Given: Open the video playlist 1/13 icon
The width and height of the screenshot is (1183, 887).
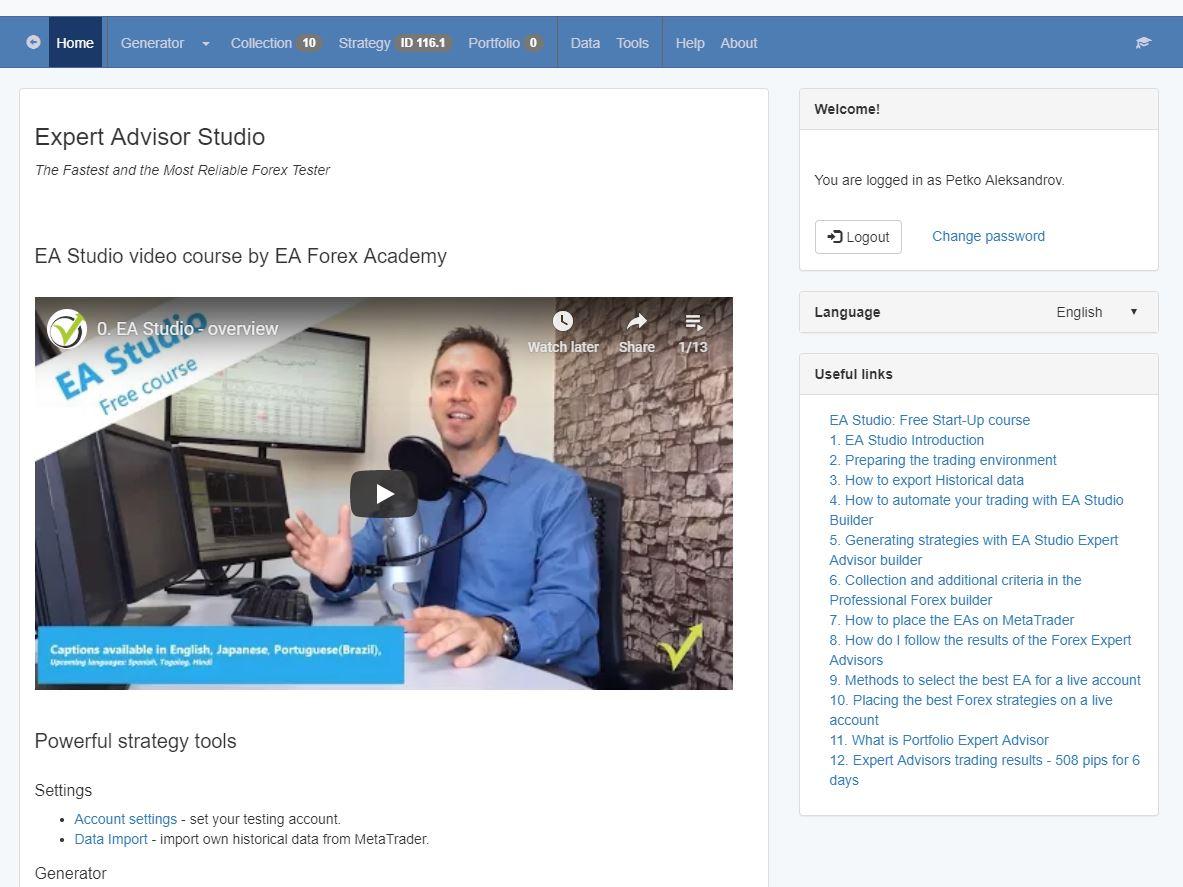Looking at the screenshot, I should (693, 322).
